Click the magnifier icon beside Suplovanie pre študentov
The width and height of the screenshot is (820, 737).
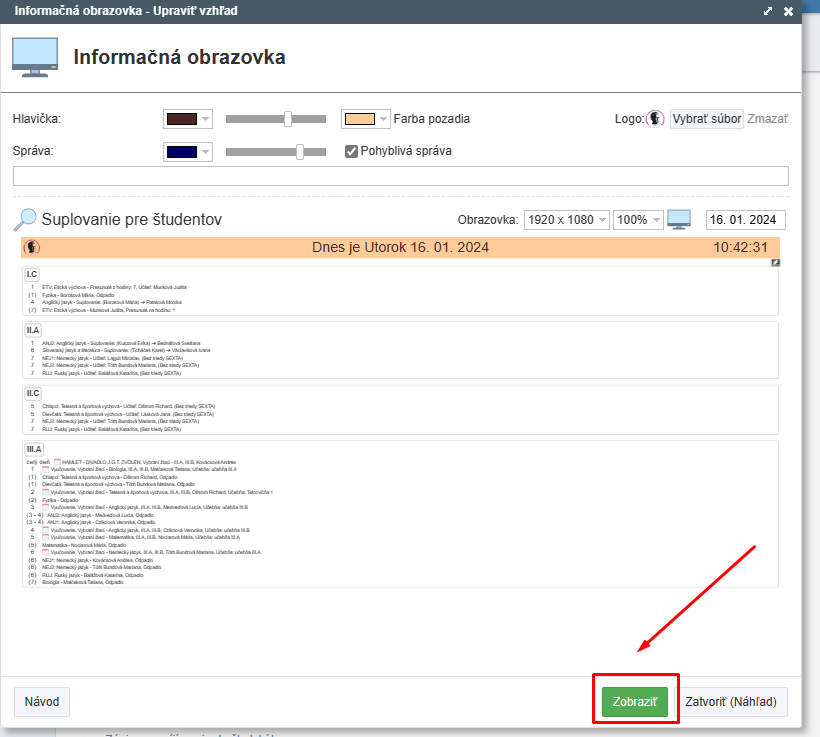click(x=26, y=219)
